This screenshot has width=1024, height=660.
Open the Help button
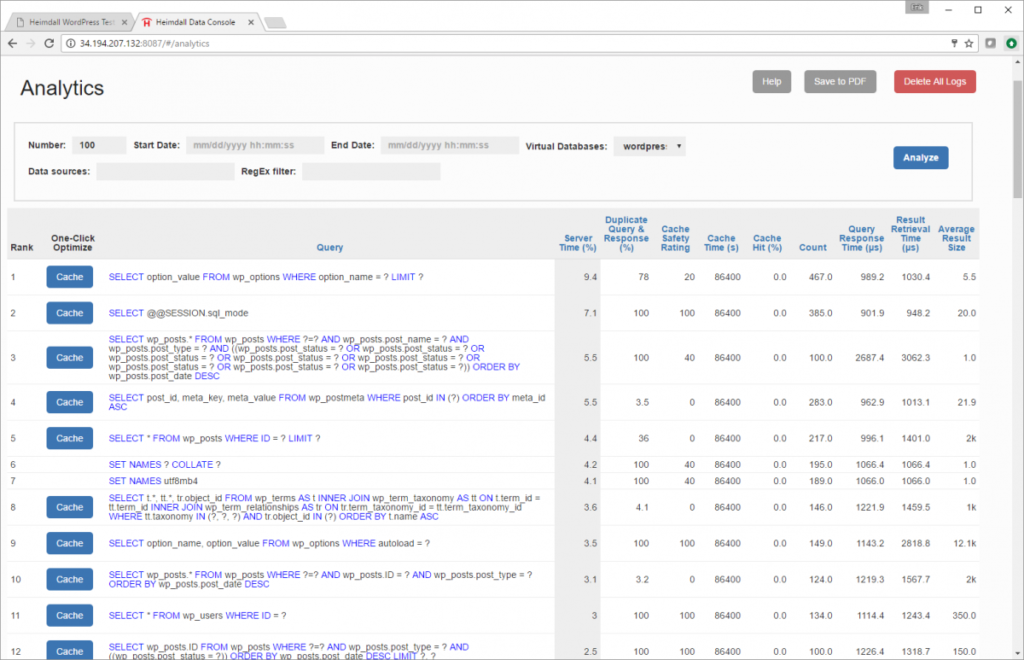coord(771,82)
